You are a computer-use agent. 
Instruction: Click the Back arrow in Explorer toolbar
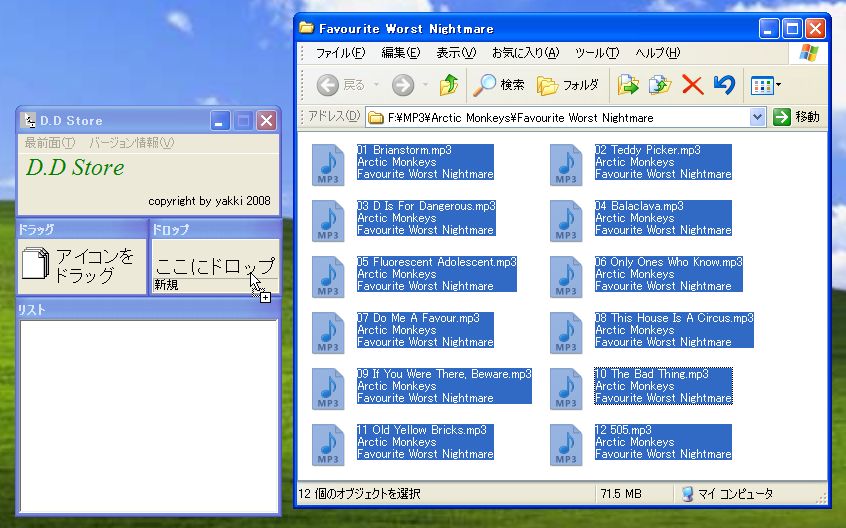click(328, 85)
